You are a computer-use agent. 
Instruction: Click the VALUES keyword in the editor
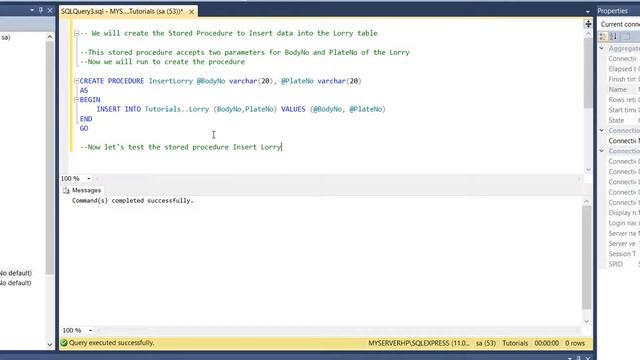pos(293,109)
